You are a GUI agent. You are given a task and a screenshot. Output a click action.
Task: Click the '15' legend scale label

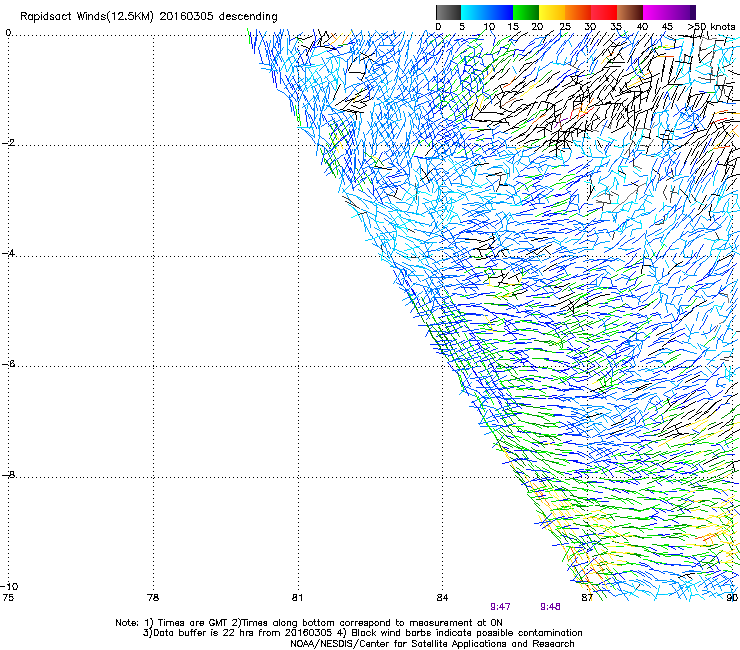click(x=513, y=27)
